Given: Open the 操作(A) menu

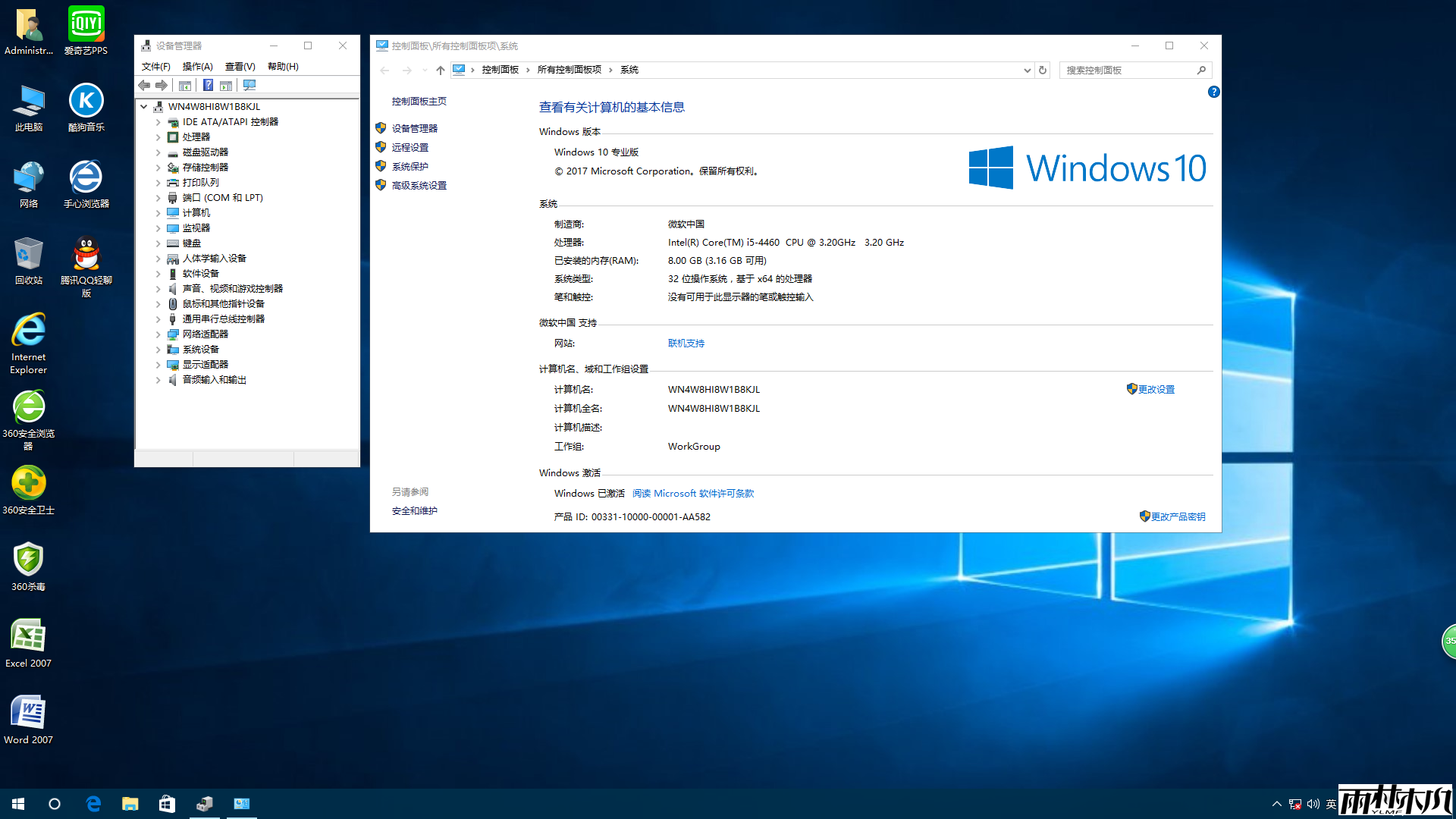Looking at the screenshot, I should 197,67.
